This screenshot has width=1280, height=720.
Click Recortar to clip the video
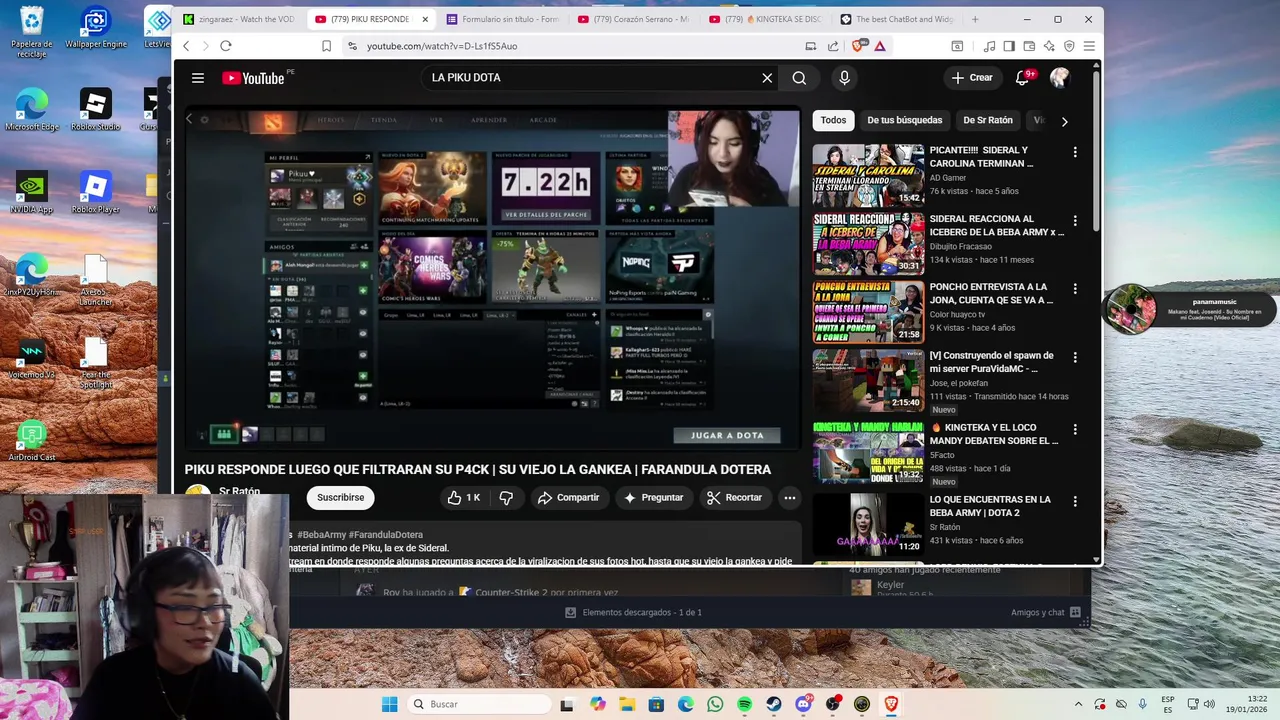click(735, 498)
